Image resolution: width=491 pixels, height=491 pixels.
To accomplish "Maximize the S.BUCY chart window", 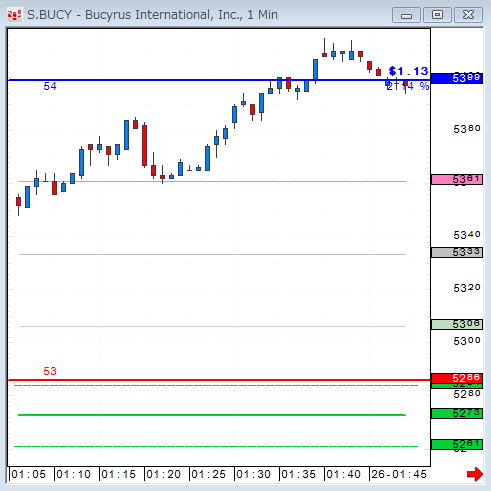I will click(437, 15).
